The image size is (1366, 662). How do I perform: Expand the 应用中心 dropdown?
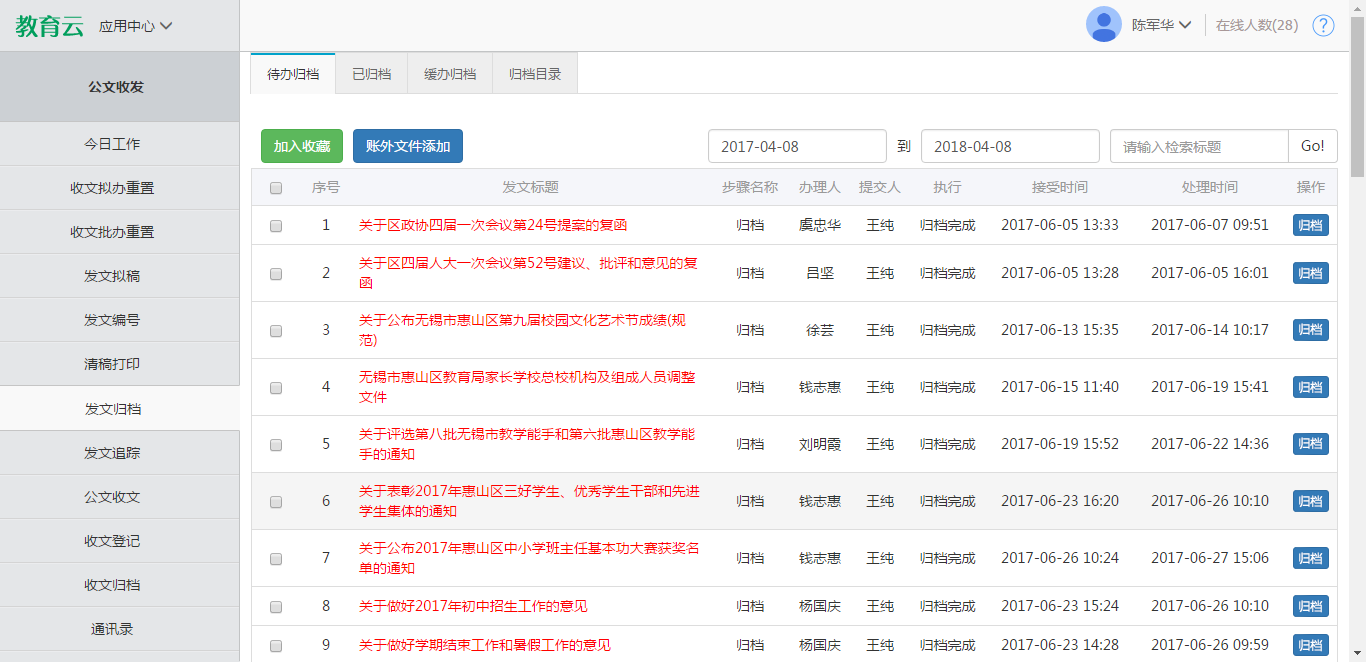[136, 26]
